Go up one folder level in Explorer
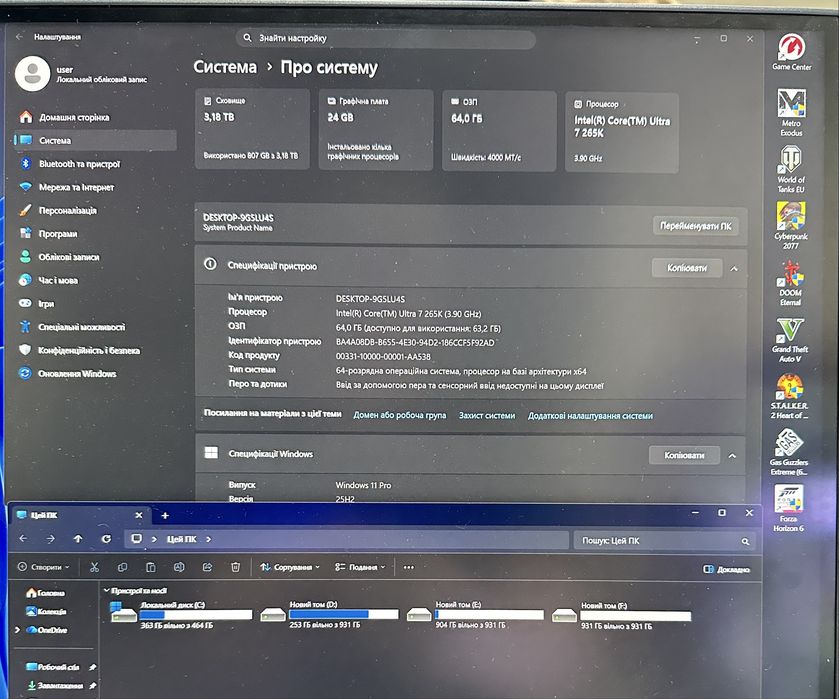Image resolution: width=839 pixels, height=699 pixels. [78, 538]
